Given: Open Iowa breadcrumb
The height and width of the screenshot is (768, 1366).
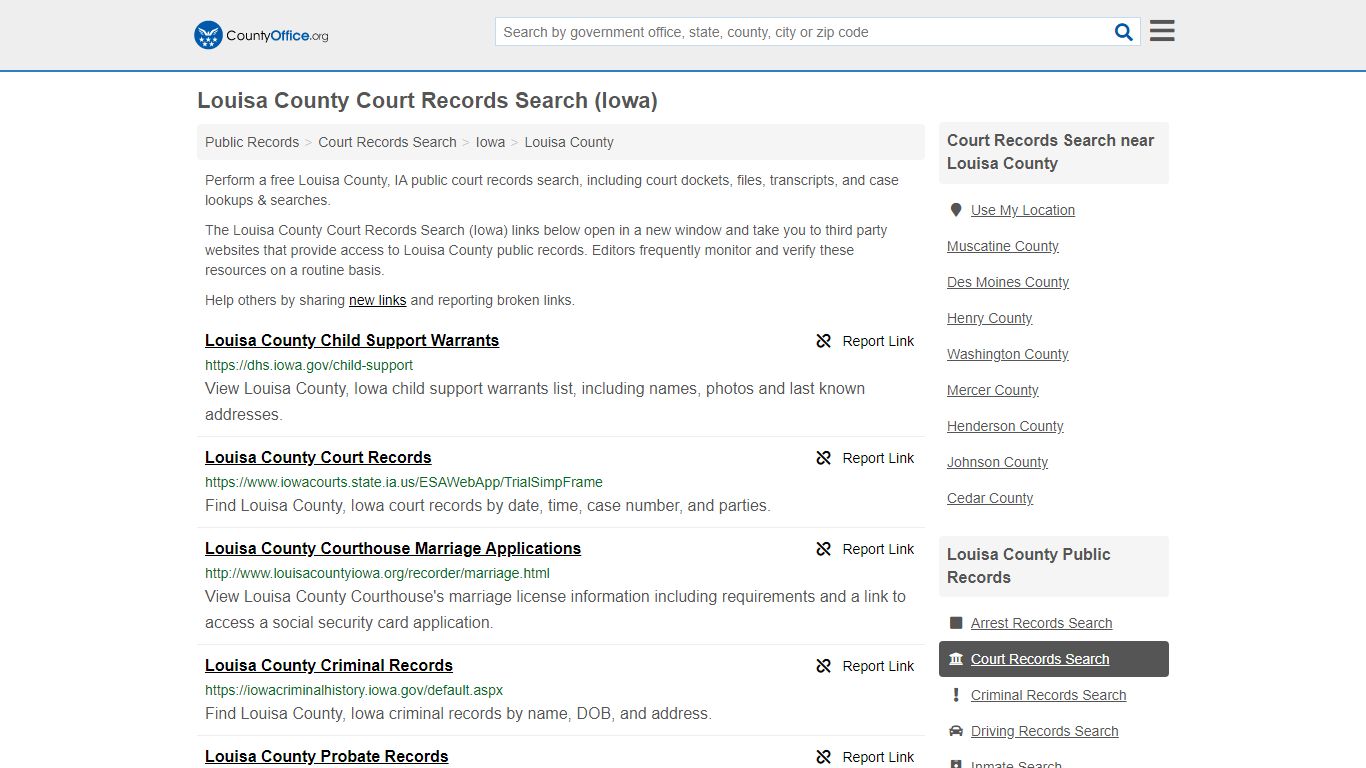Looking at the screenshot, I should tap(490, 142).
